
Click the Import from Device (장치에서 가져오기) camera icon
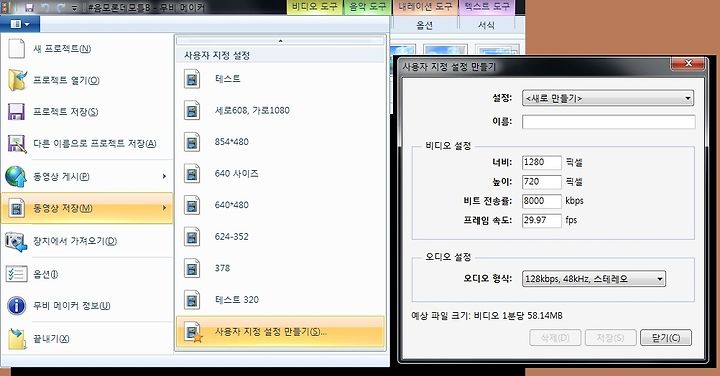click(17, 242)
